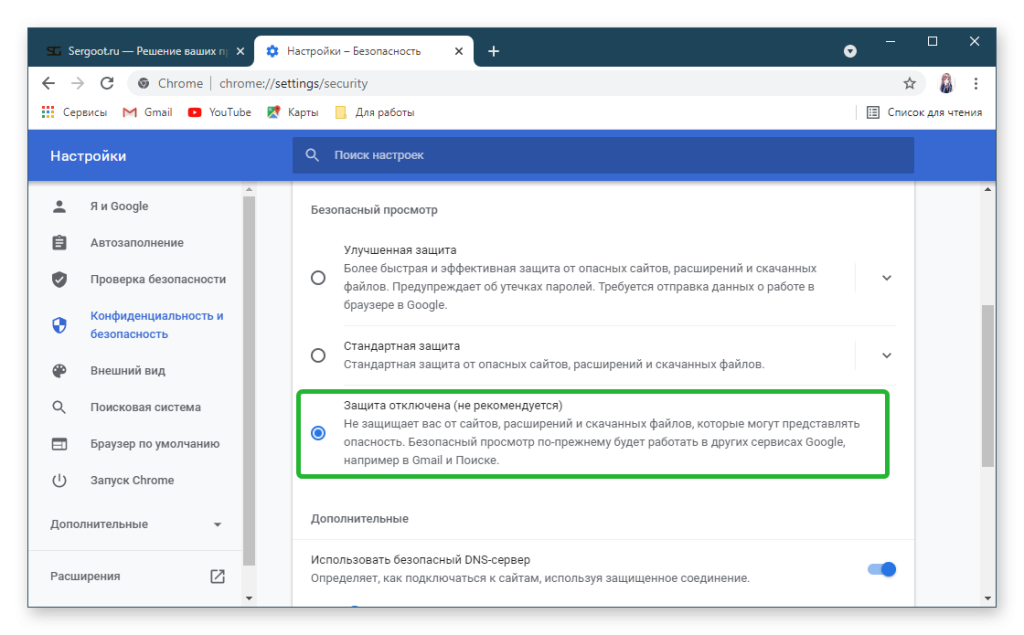
Task: Open Автозаполнение in settings sidebar
Action: (136, 243)
